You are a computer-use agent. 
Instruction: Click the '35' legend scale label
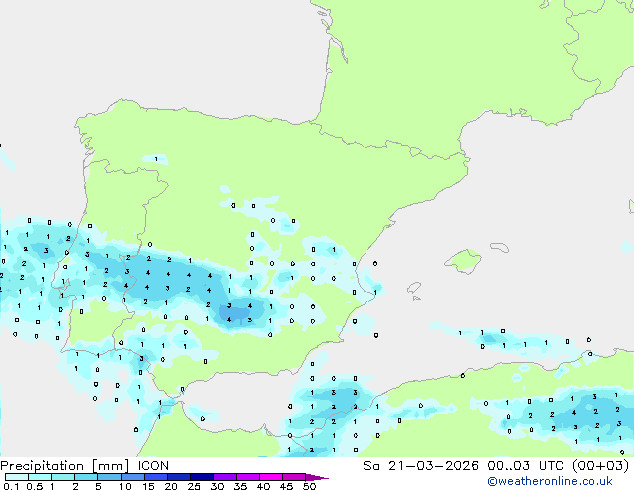[240, 486]
